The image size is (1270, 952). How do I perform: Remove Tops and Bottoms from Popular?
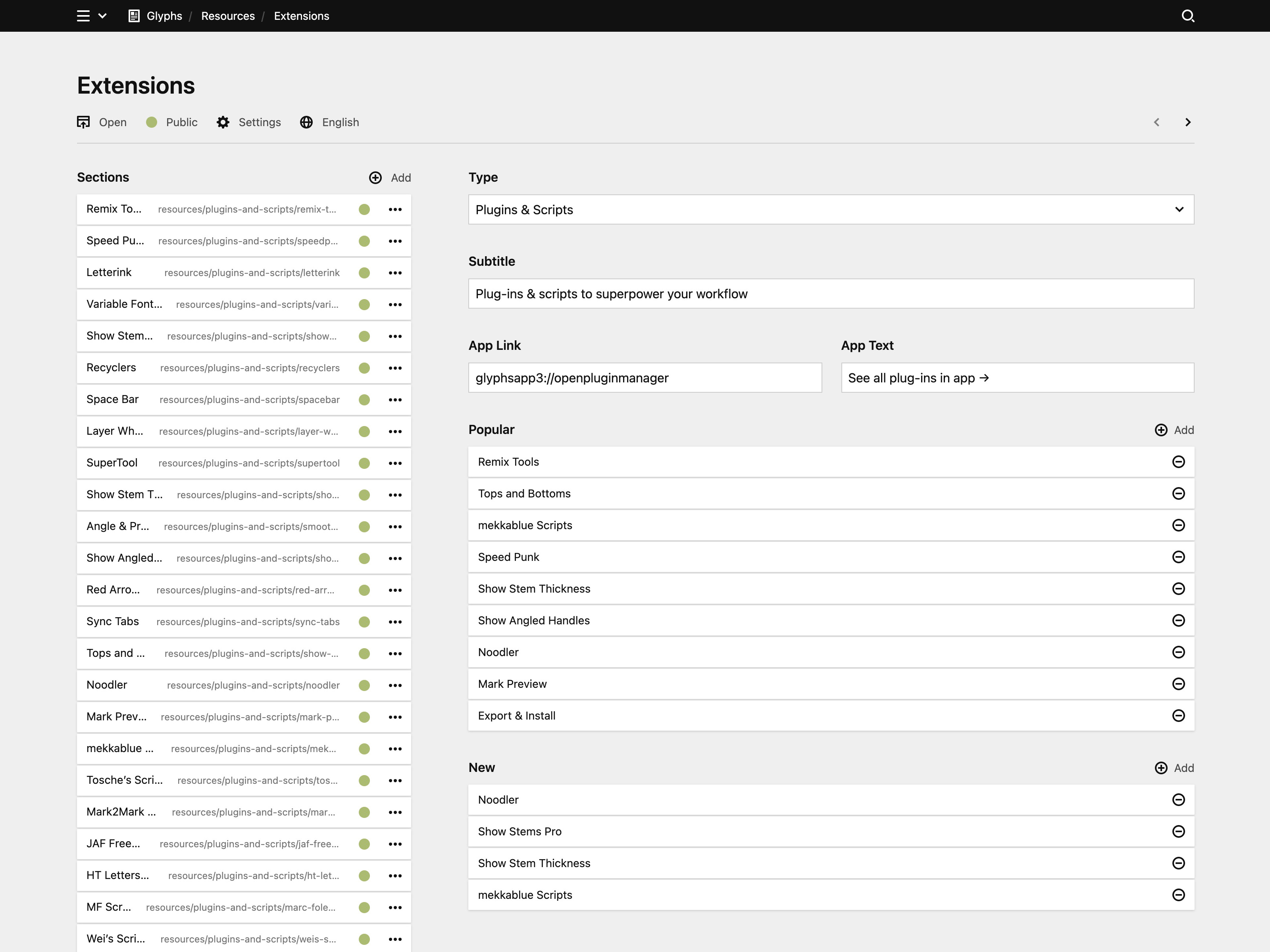pos(1178,493)
